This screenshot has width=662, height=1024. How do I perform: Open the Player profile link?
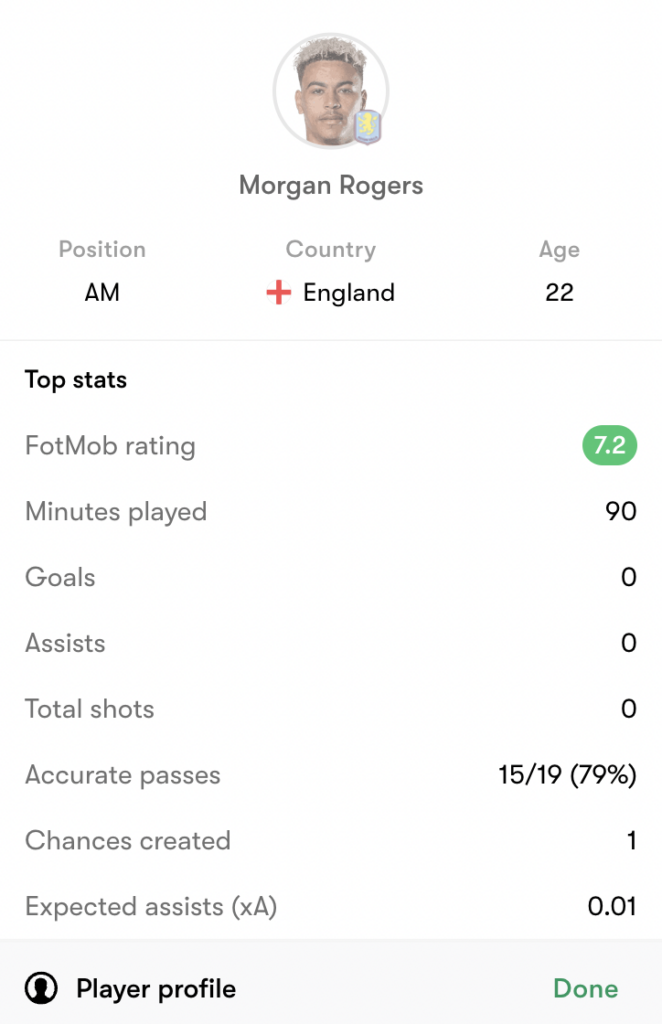156,989
